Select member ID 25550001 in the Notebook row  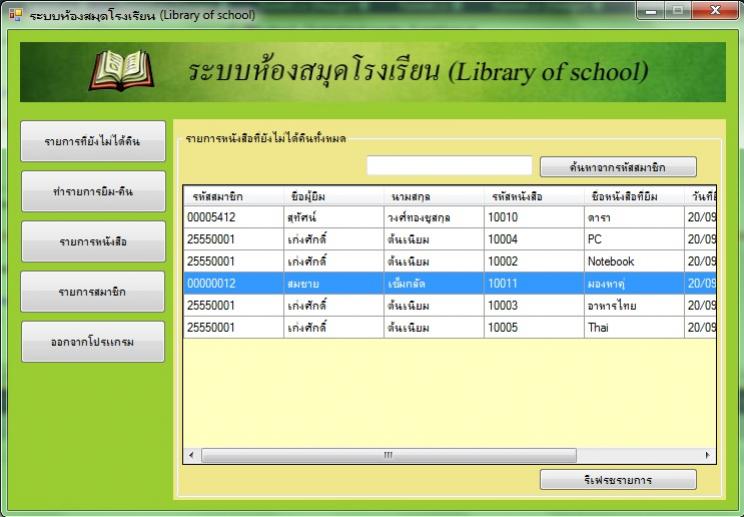233,261
